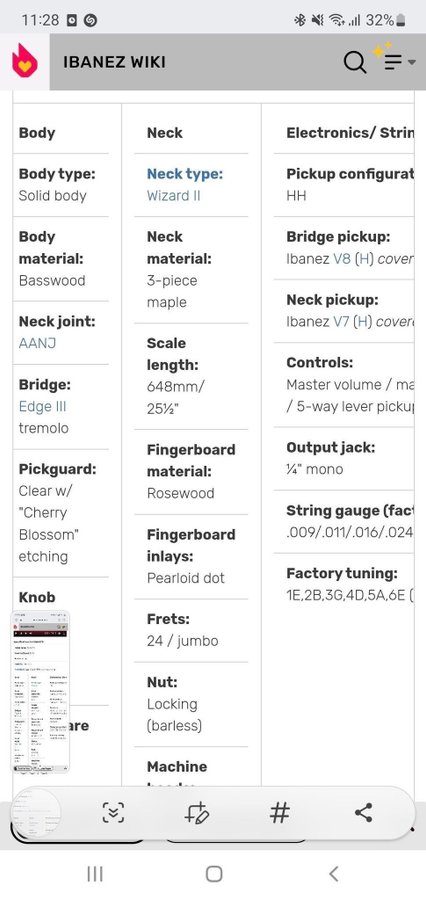
Task: Open the Edge III bridge link
Action: (x=42, y=406)
